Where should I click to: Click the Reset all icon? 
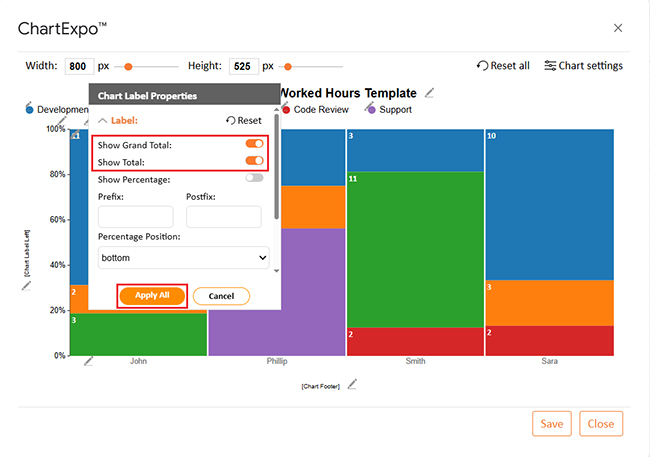[x=482, y=66]
